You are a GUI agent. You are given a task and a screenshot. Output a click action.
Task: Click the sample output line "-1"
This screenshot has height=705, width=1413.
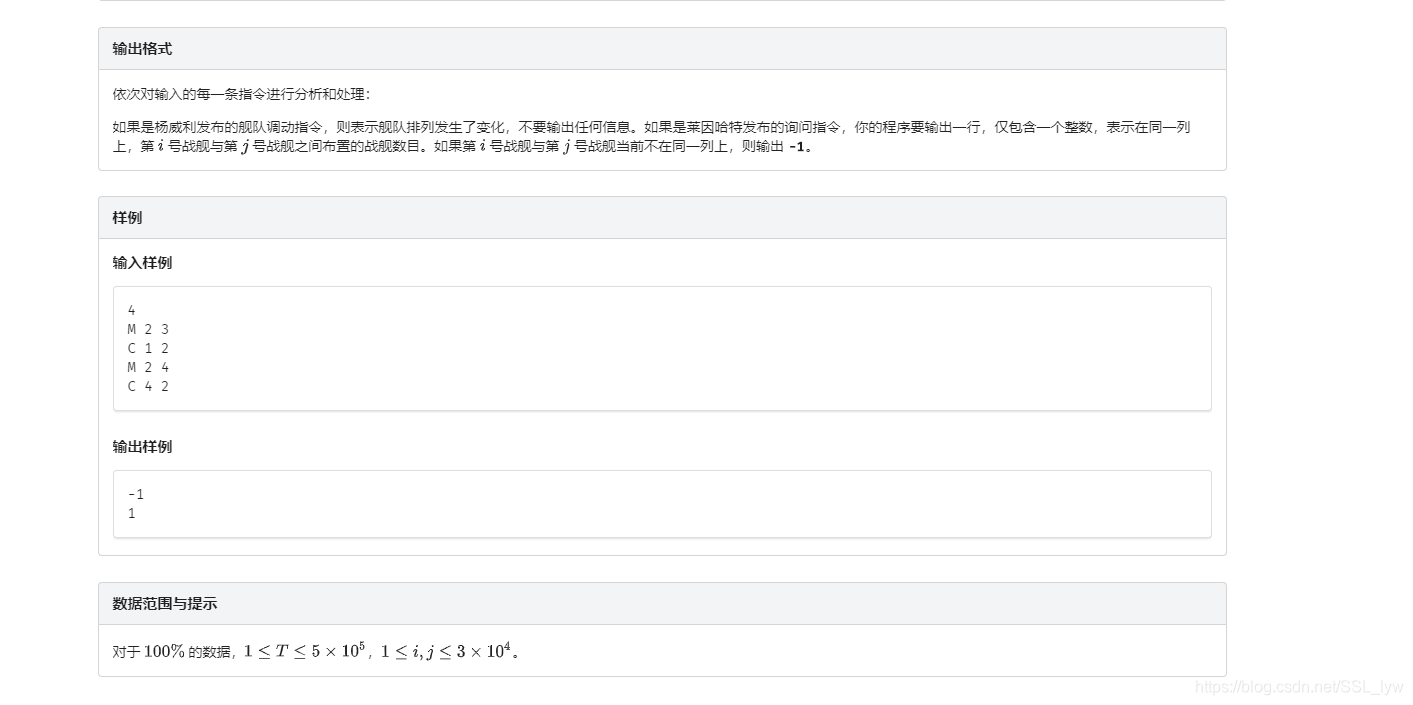pyautogui.click(x=136, y=494)
